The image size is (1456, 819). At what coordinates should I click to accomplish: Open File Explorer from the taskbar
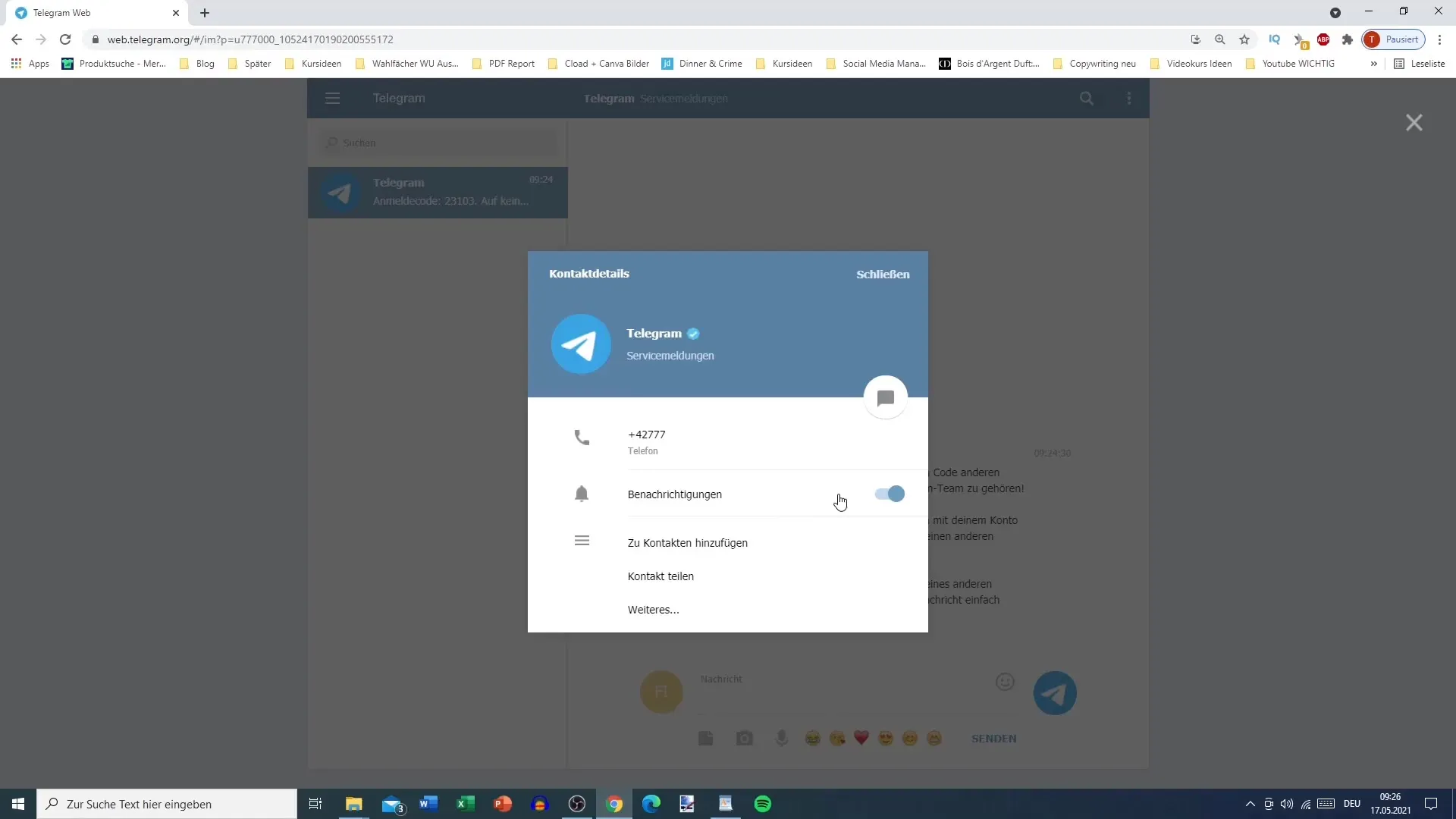tap(354, 804)
